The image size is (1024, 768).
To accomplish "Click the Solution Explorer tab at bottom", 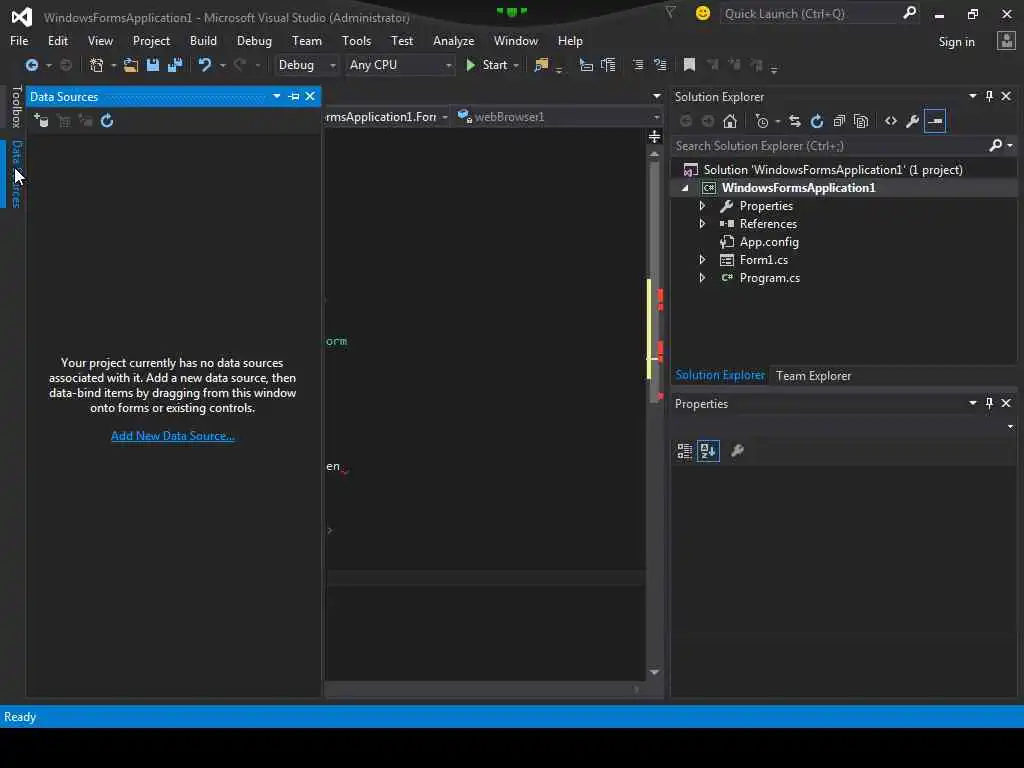I will coord(720,375).
